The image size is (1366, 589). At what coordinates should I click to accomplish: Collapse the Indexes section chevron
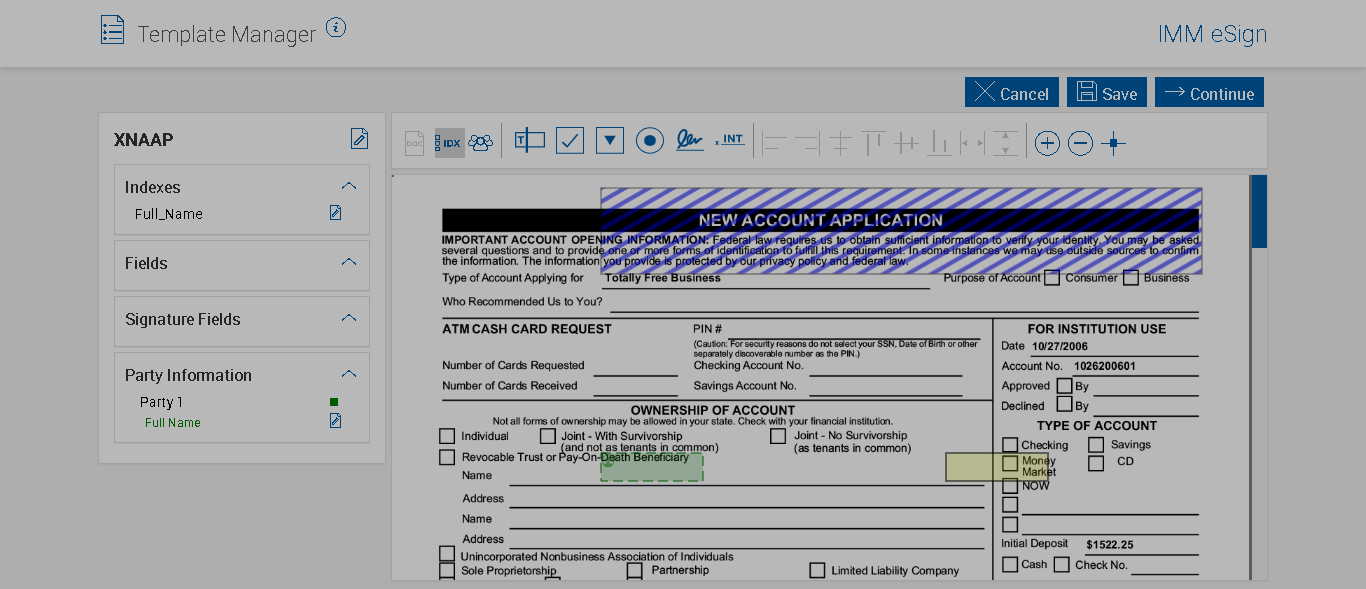point(349,186)
